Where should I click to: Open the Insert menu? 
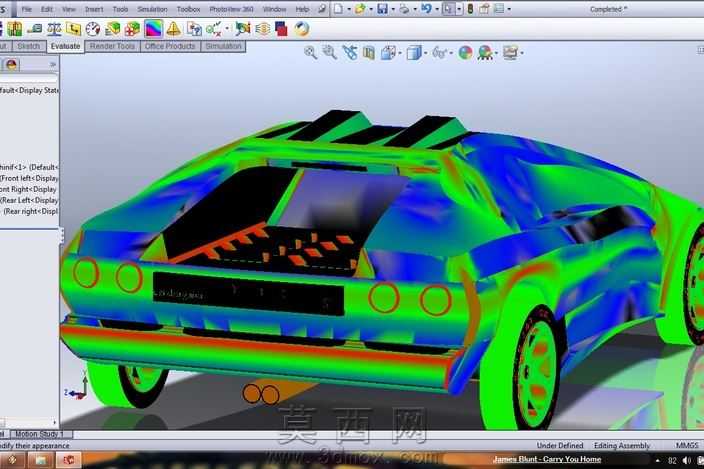[94, 9]
